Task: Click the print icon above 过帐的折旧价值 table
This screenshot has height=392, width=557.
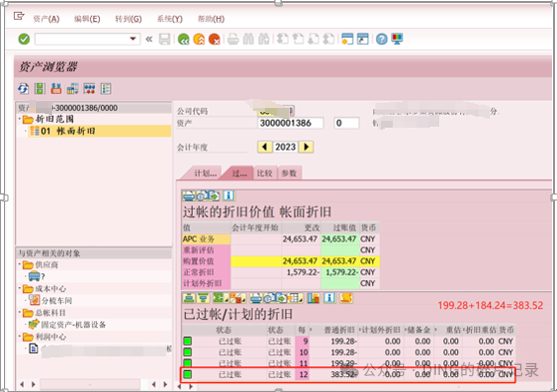Action: click(189, 196)
